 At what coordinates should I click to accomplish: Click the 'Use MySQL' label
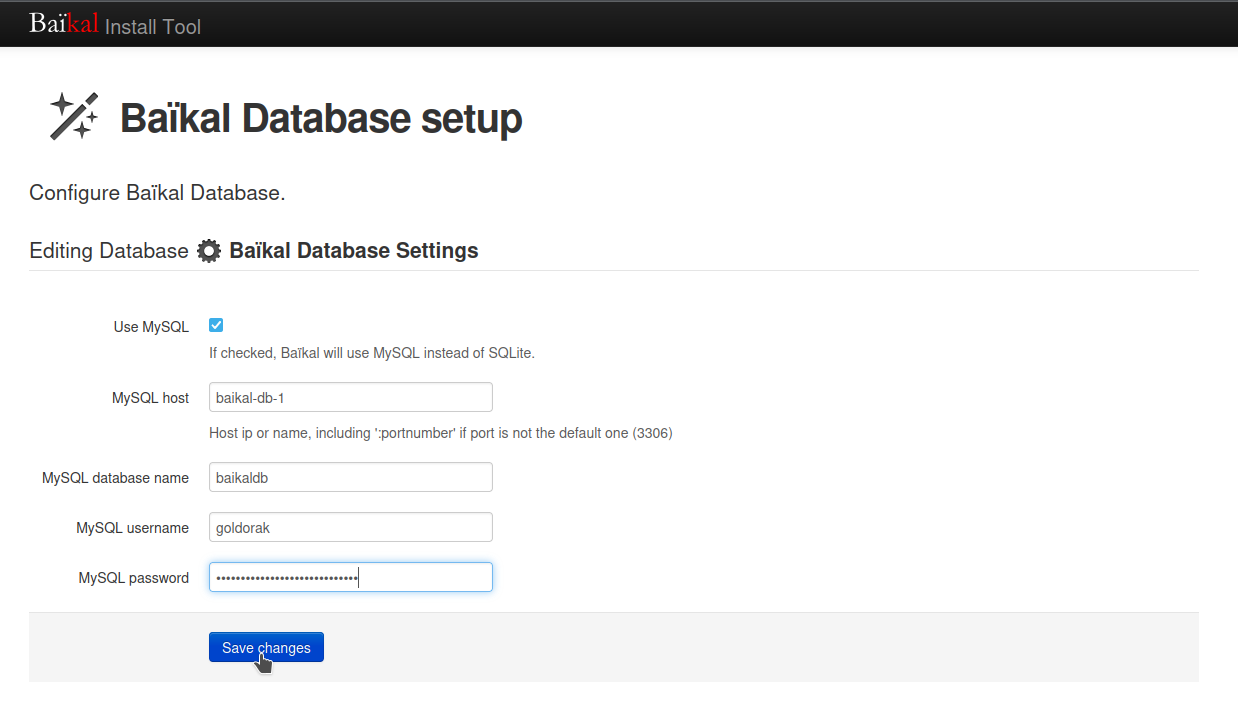click(151, 327)
